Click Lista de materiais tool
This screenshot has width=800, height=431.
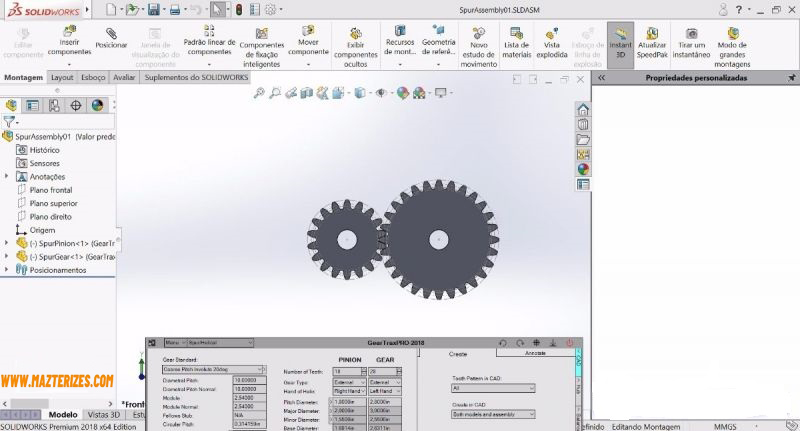(x=517, y=43)
